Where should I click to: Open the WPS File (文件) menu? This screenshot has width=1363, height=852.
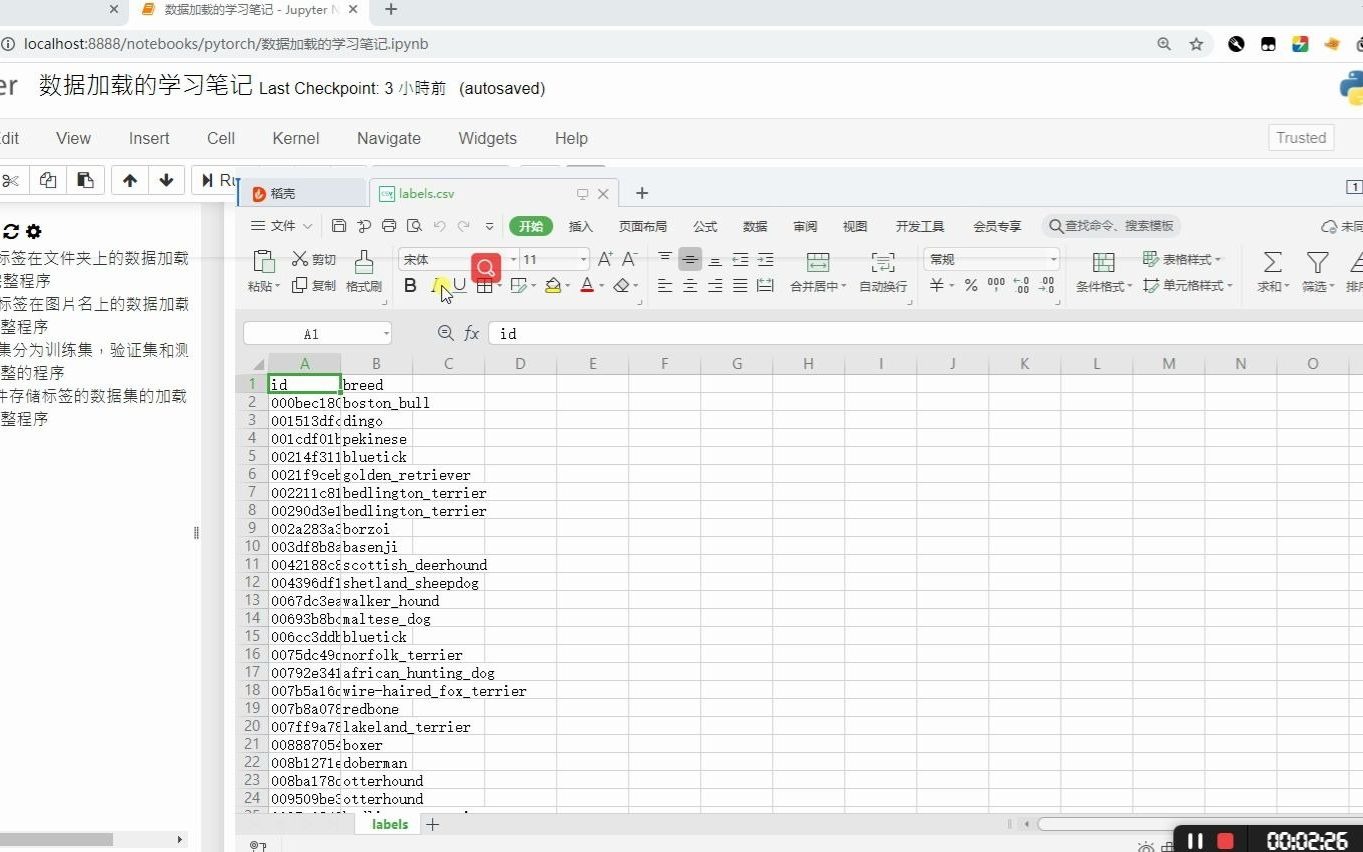281,226
